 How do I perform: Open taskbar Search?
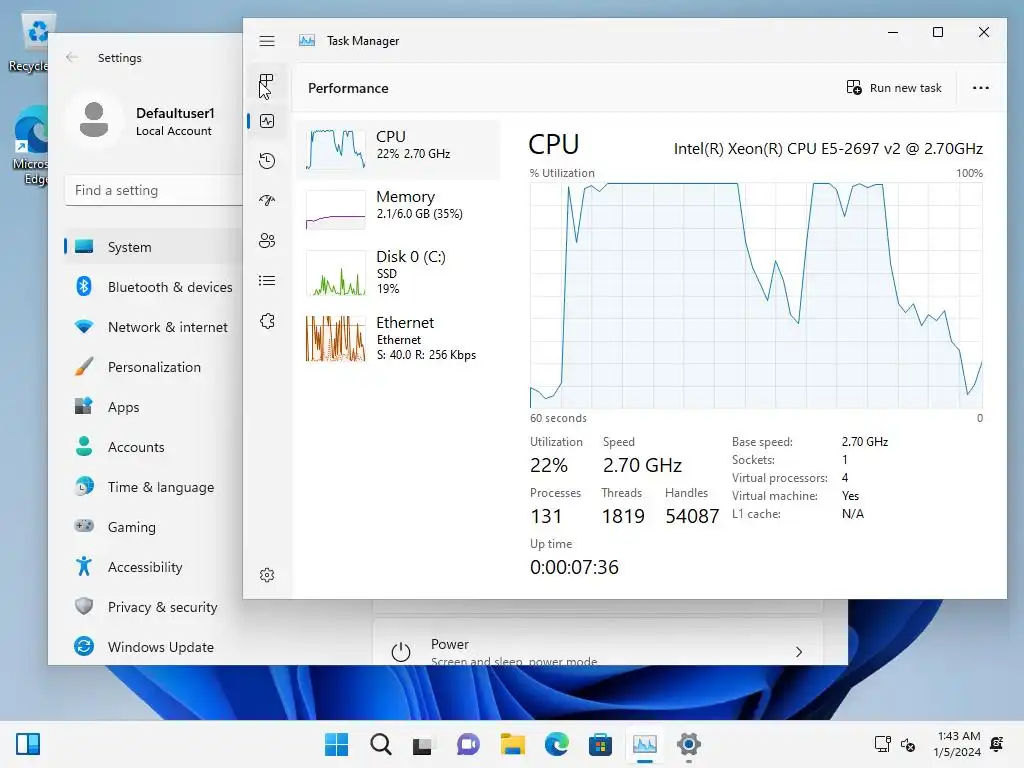pos(381,744)
